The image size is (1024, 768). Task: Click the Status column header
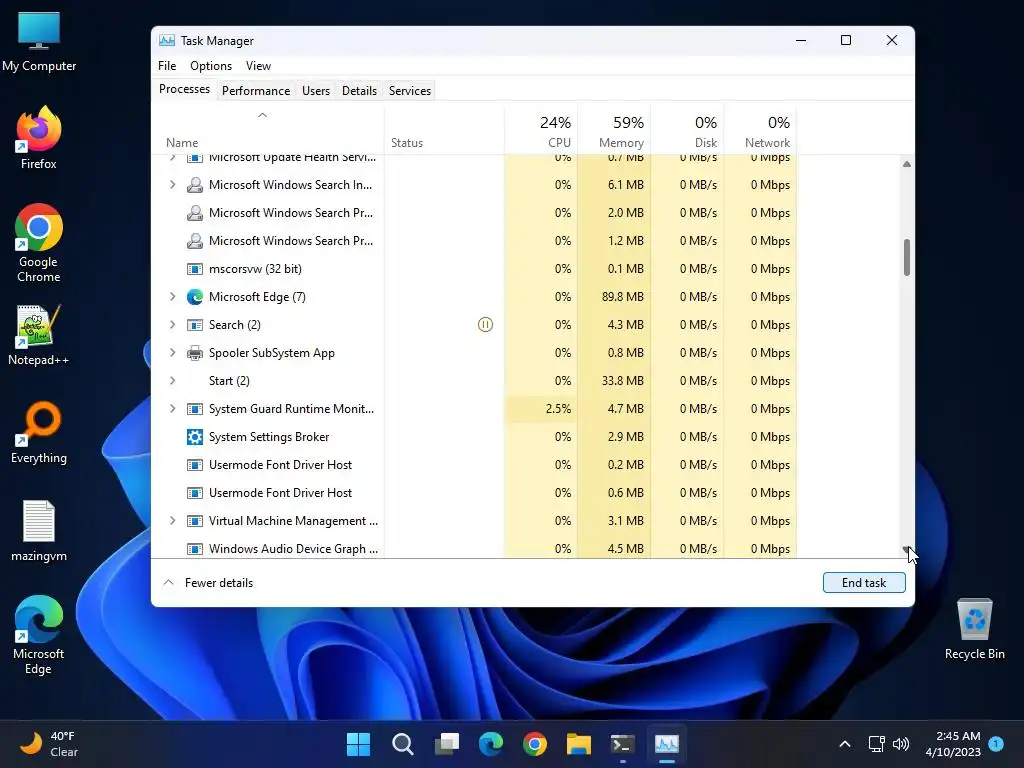tap(444, 131)
